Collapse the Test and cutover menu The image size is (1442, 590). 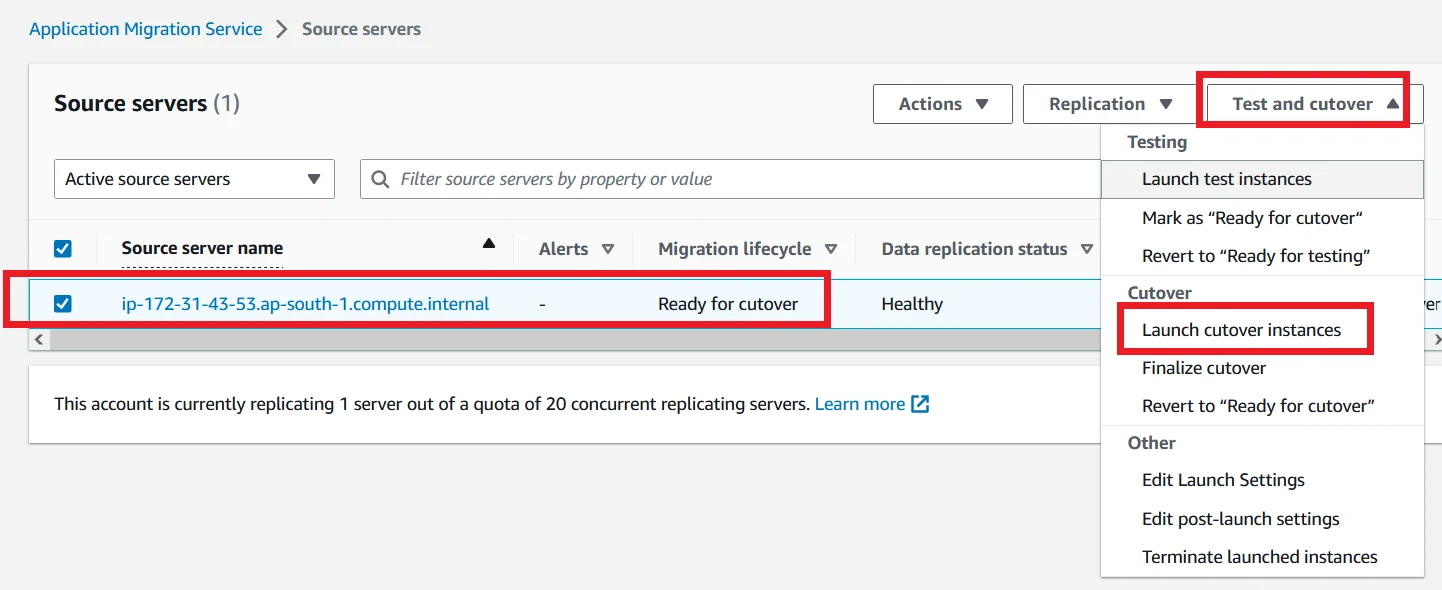point(1315,104)
